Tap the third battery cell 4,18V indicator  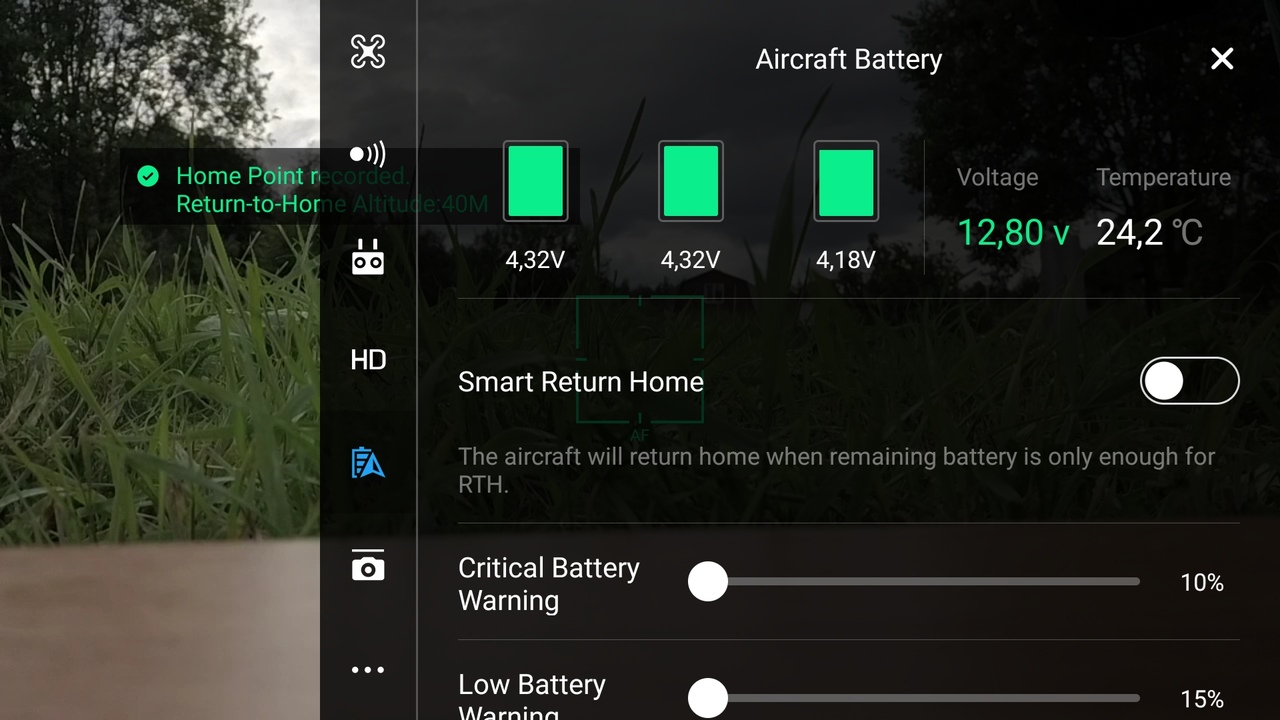[x=846, y=181]
